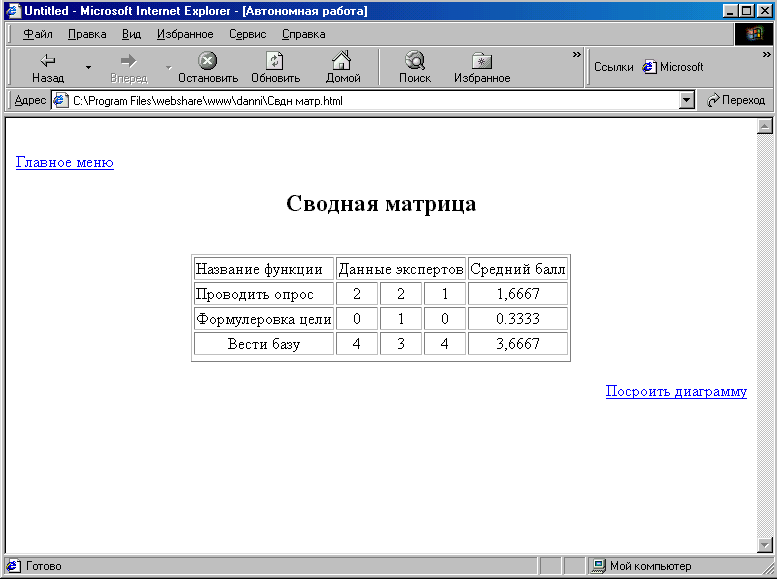777x579 pixels.
Task: Click the Вперед forward arrow
Action: tap(129, 67)
